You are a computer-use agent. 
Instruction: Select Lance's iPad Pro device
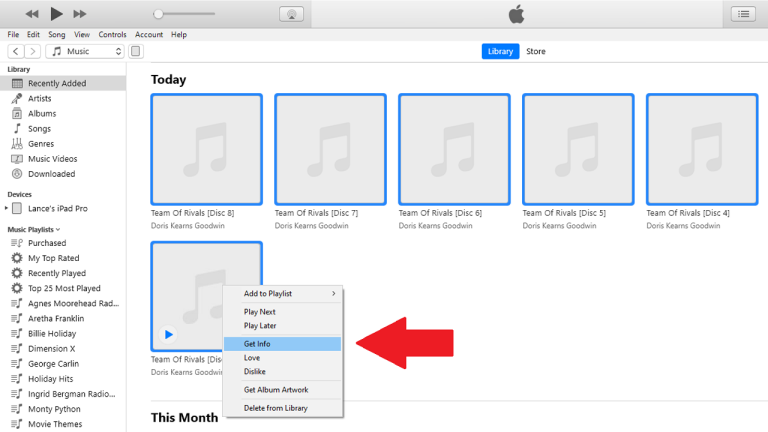click(x=57, y=208)
